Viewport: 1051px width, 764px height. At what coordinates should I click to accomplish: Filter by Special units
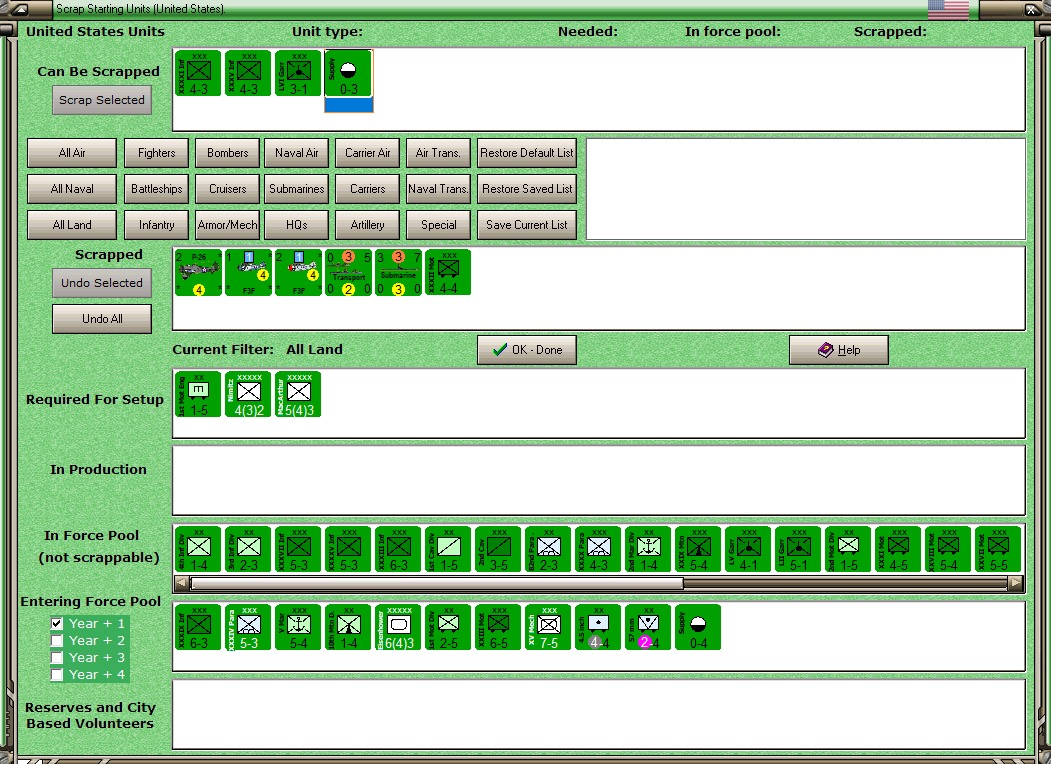coord(438,225)
